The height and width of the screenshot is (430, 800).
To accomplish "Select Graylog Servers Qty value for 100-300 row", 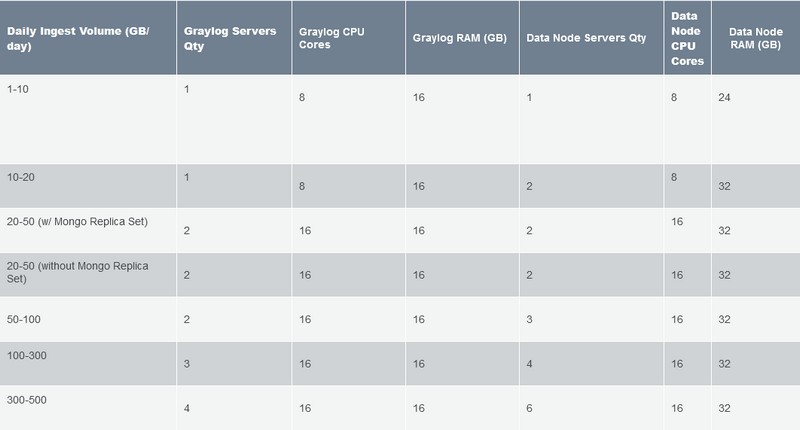I will [188, 364].
